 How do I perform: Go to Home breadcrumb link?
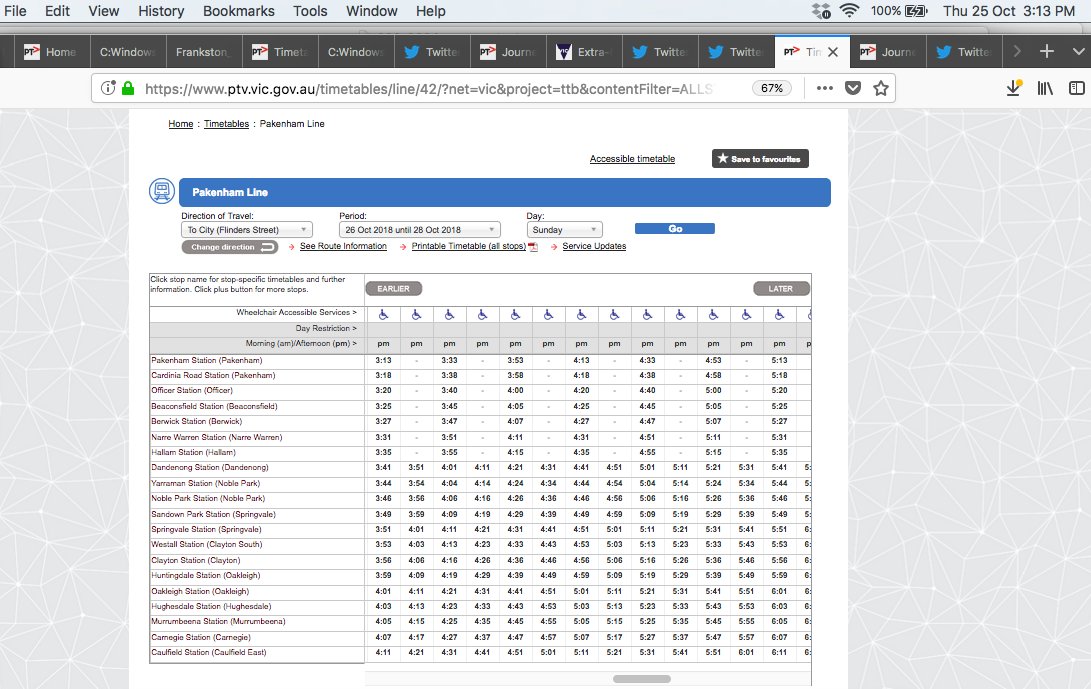181,124
